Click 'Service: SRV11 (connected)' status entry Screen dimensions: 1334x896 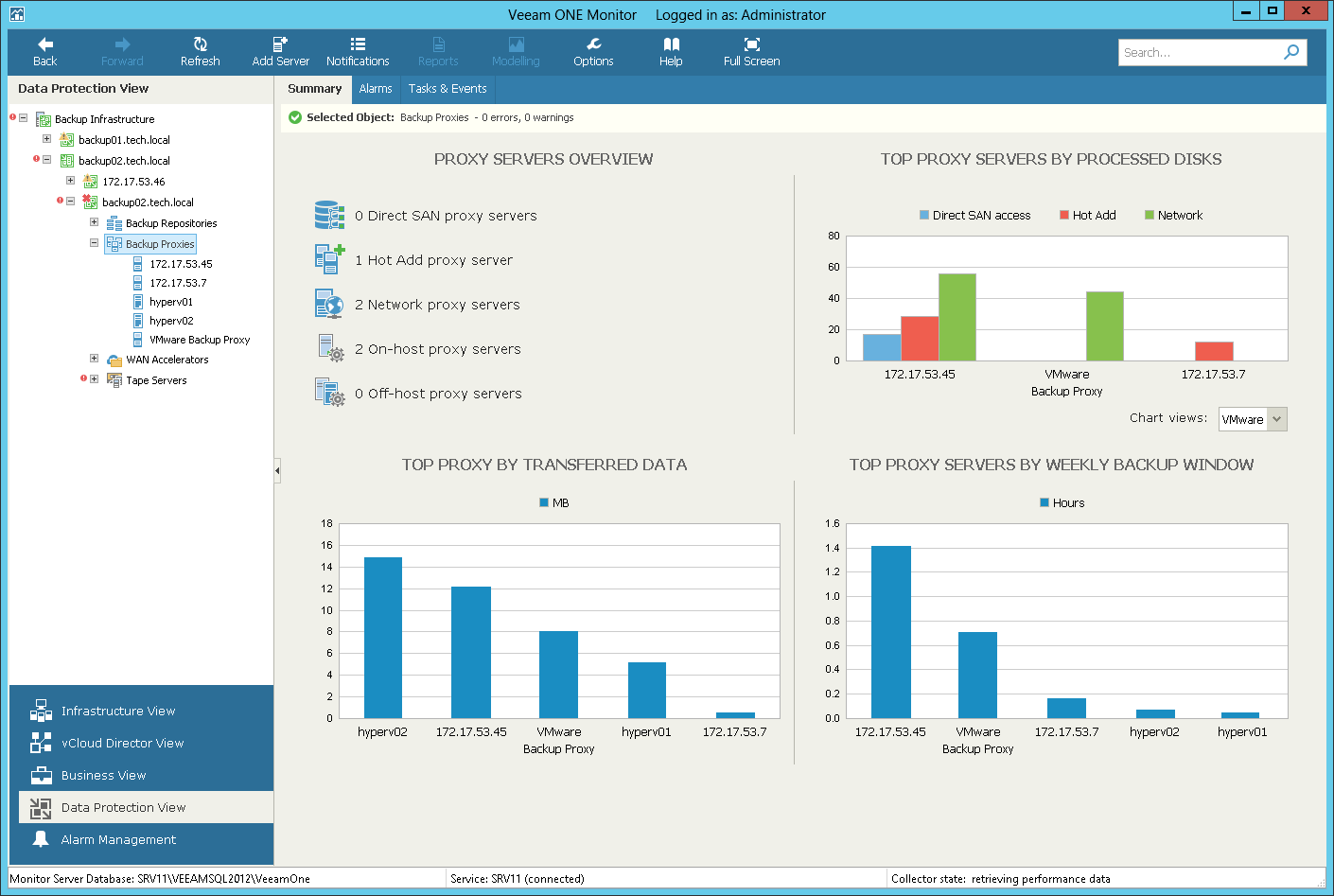pyautogui.click(x=518, y=879)
